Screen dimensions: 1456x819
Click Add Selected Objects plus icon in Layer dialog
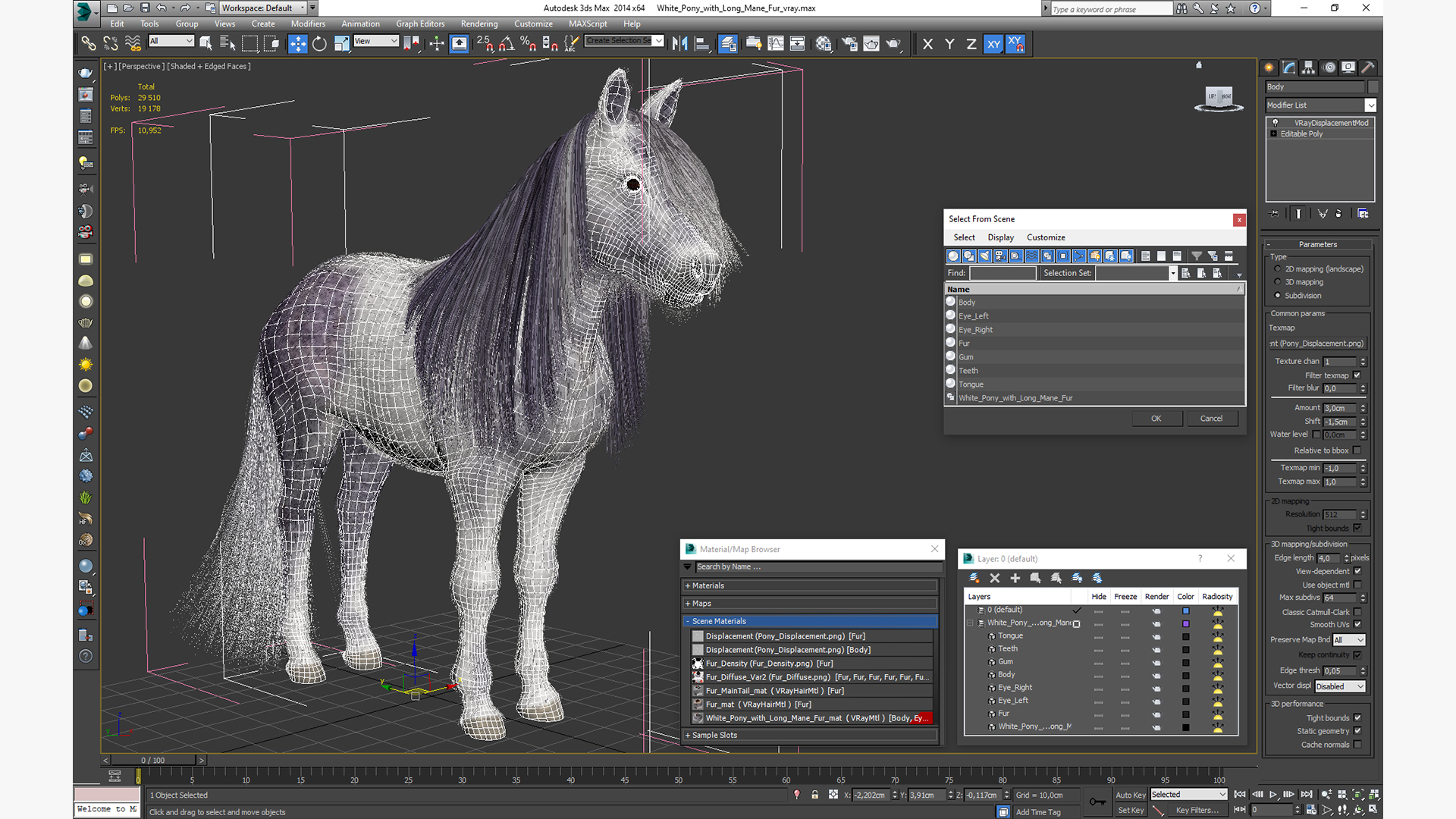pos(1015,578)
